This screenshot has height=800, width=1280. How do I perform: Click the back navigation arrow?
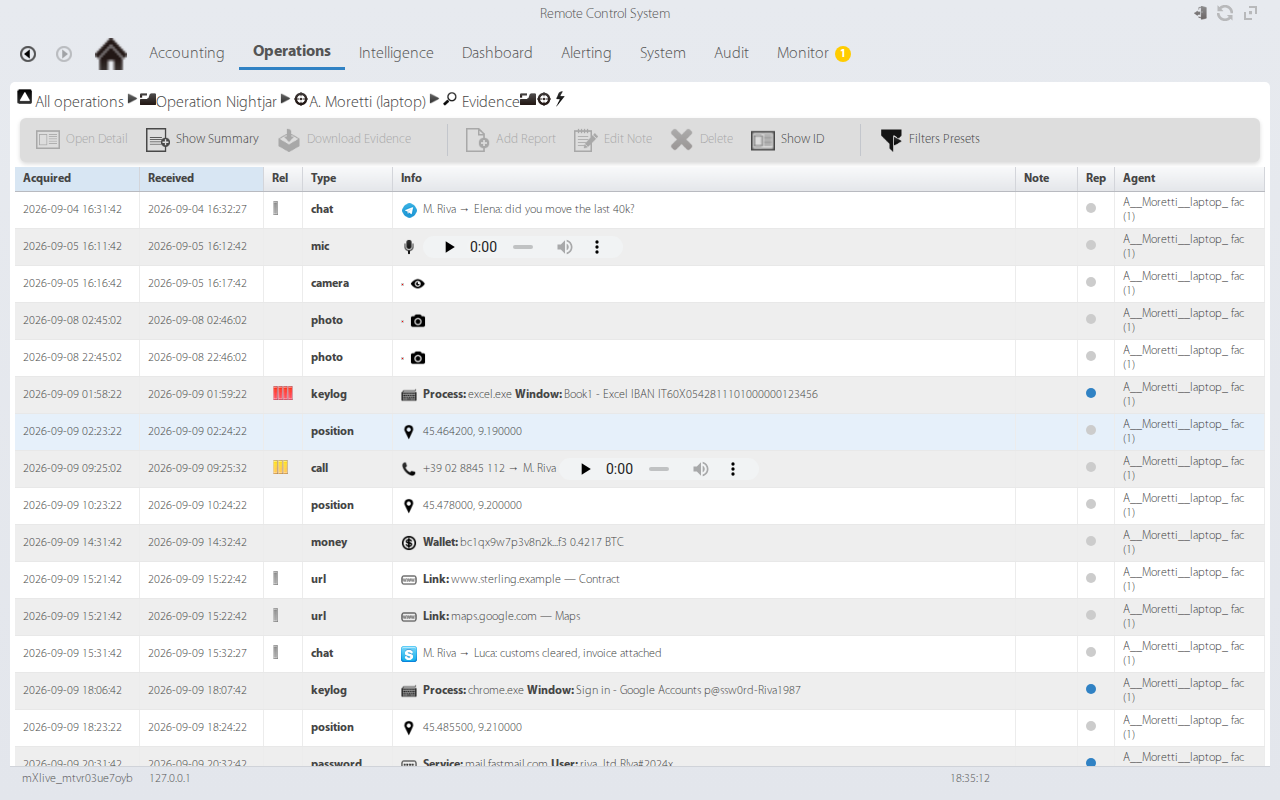pyautogui.click(x=28, y=54)
